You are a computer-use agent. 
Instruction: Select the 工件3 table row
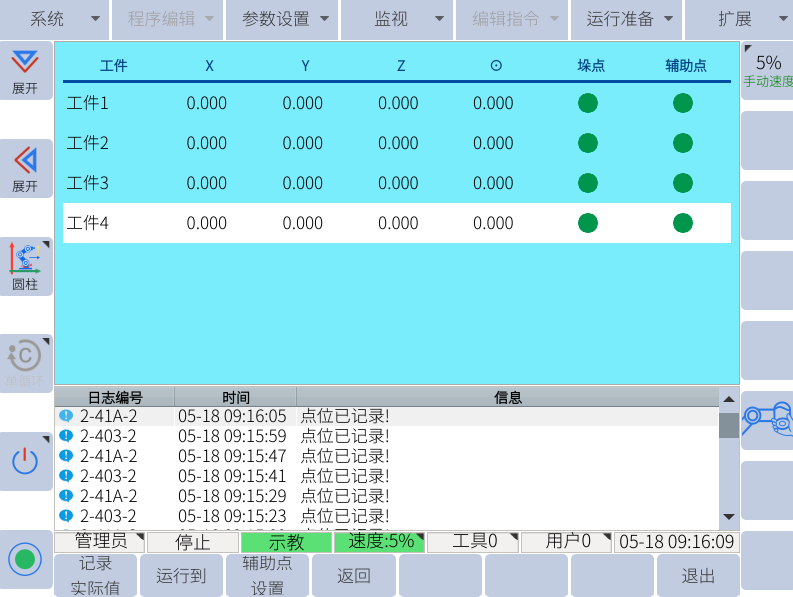click(397, 183)
